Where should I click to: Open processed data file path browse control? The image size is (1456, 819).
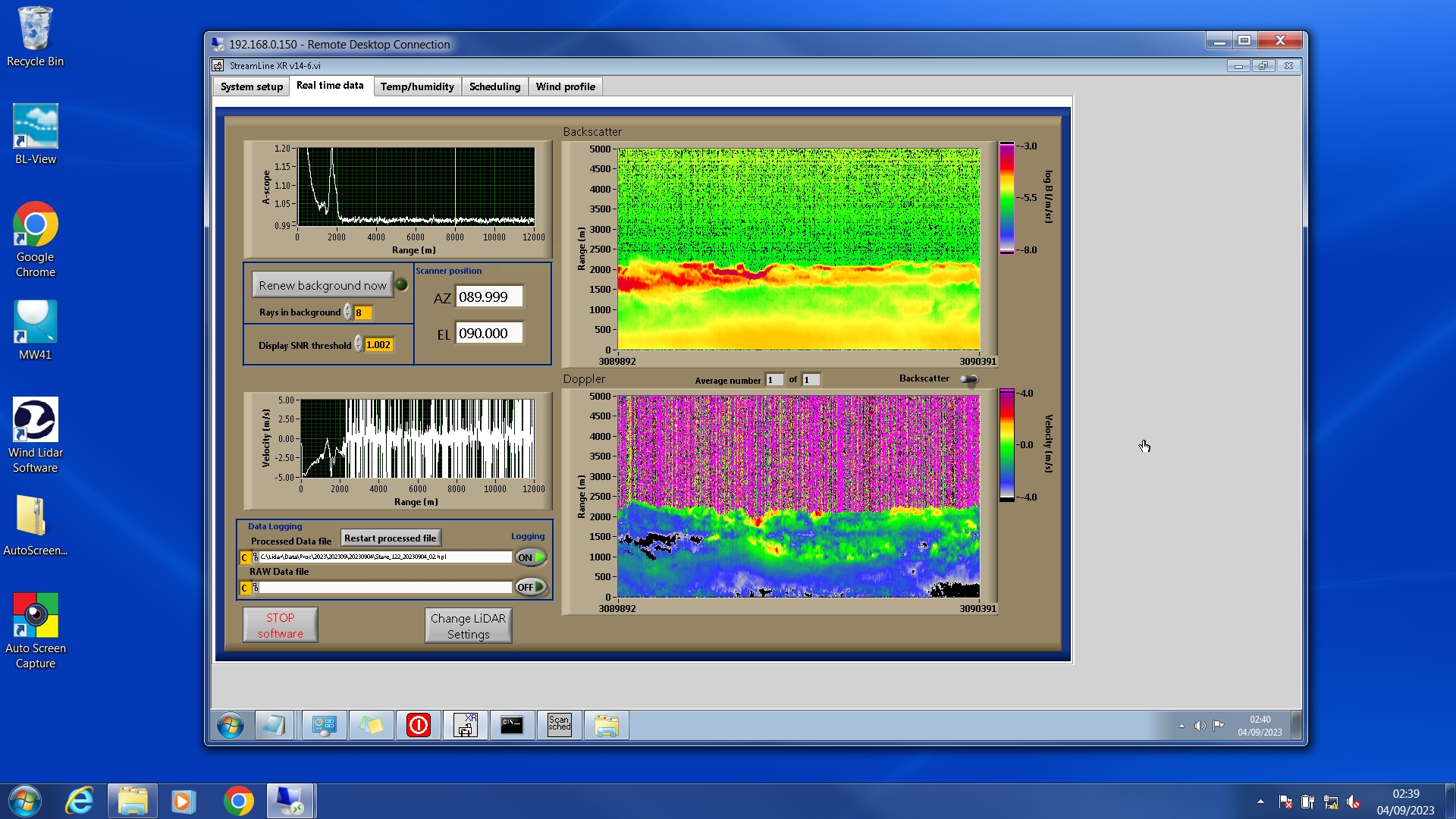pyautogui.click(x=256, y=557)
